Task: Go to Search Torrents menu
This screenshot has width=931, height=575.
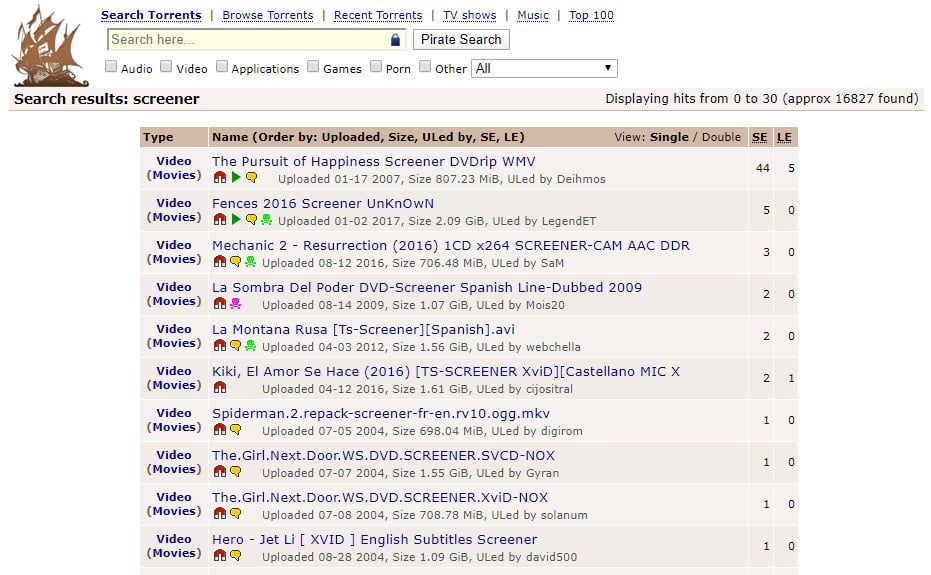Action: 151,15
